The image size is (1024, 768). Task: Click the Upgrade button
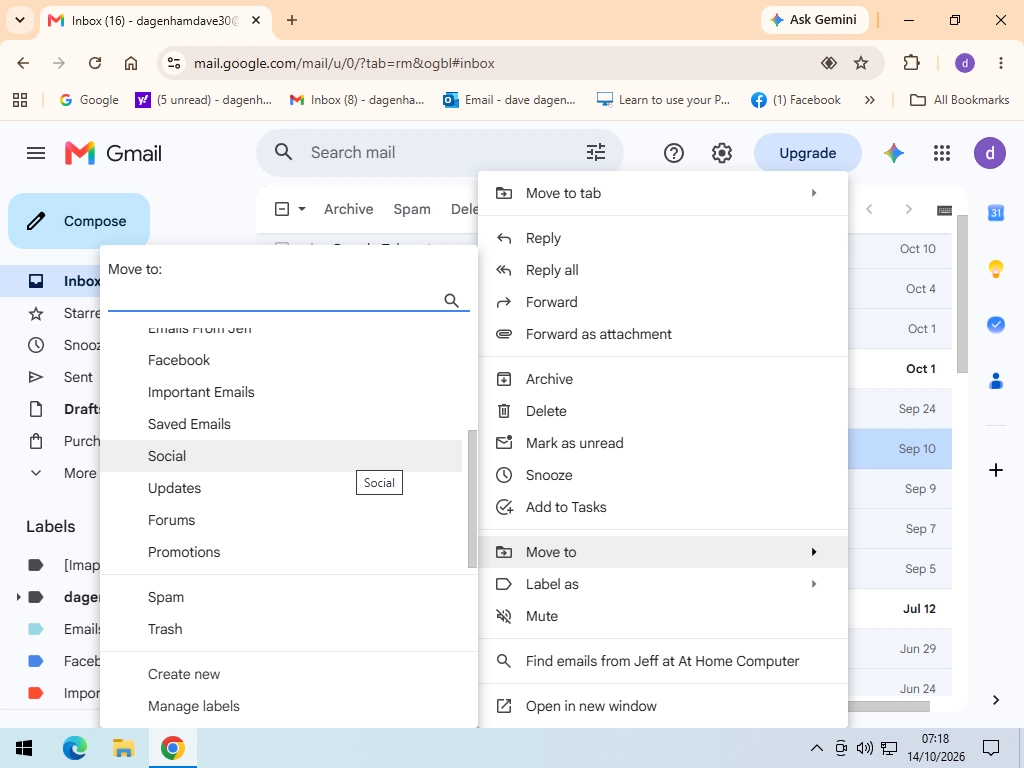point(808,153)
